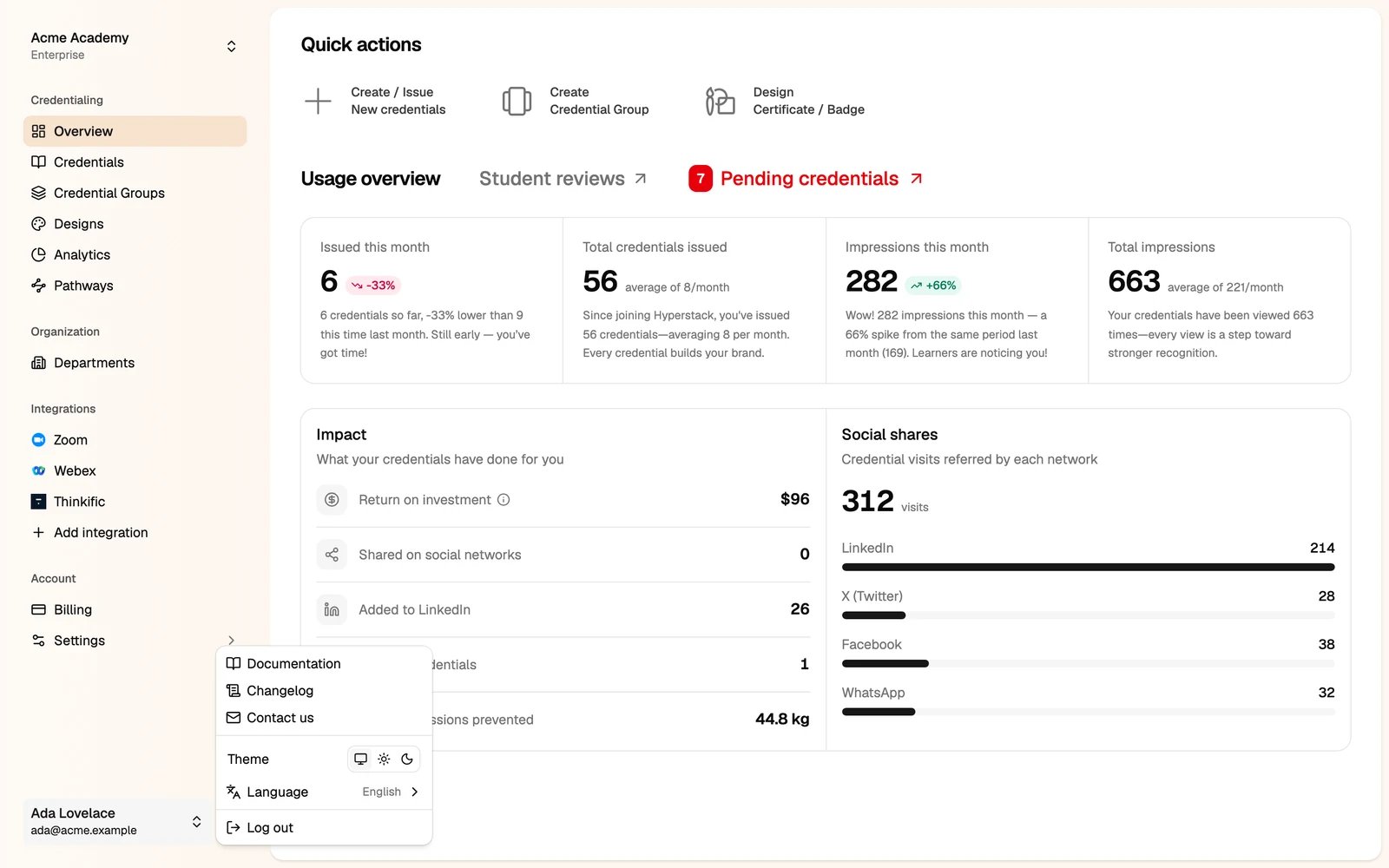This screenshot has width=1389, height=868.
Task: Click the Facebook visits progress bar
Action: [x=1088, y=663]
